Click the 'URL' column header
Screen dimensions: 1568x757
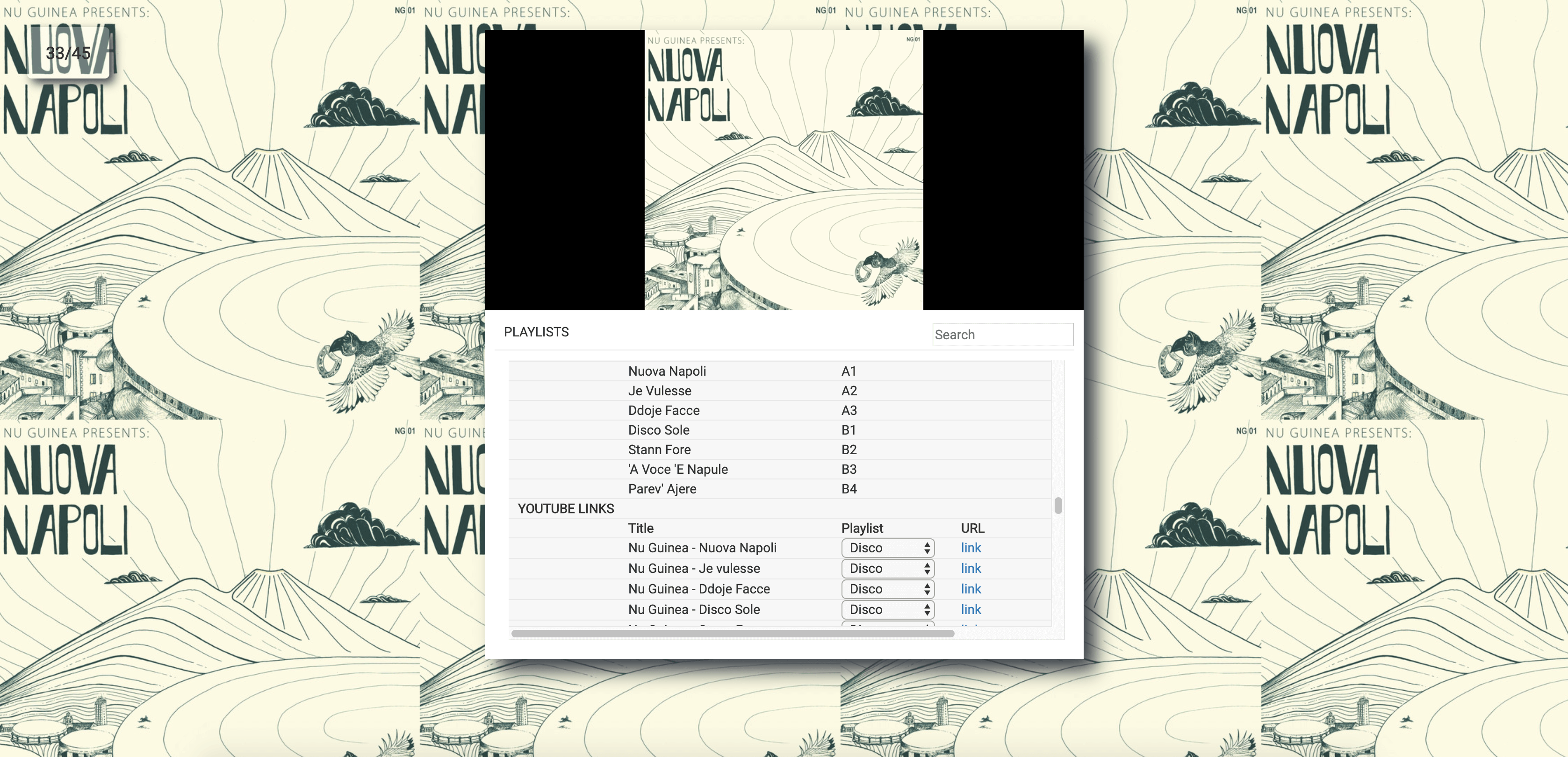(x=973, y=528)
